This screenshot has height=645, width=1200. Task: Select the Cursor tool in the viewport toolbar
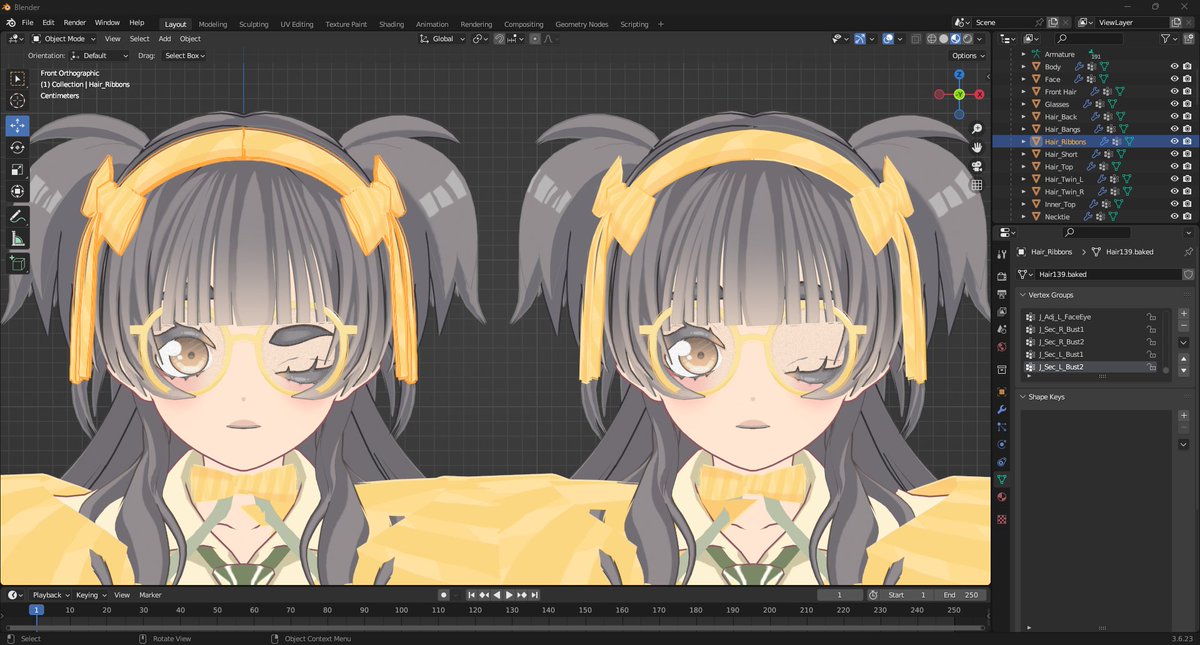[x=17, y=101]
